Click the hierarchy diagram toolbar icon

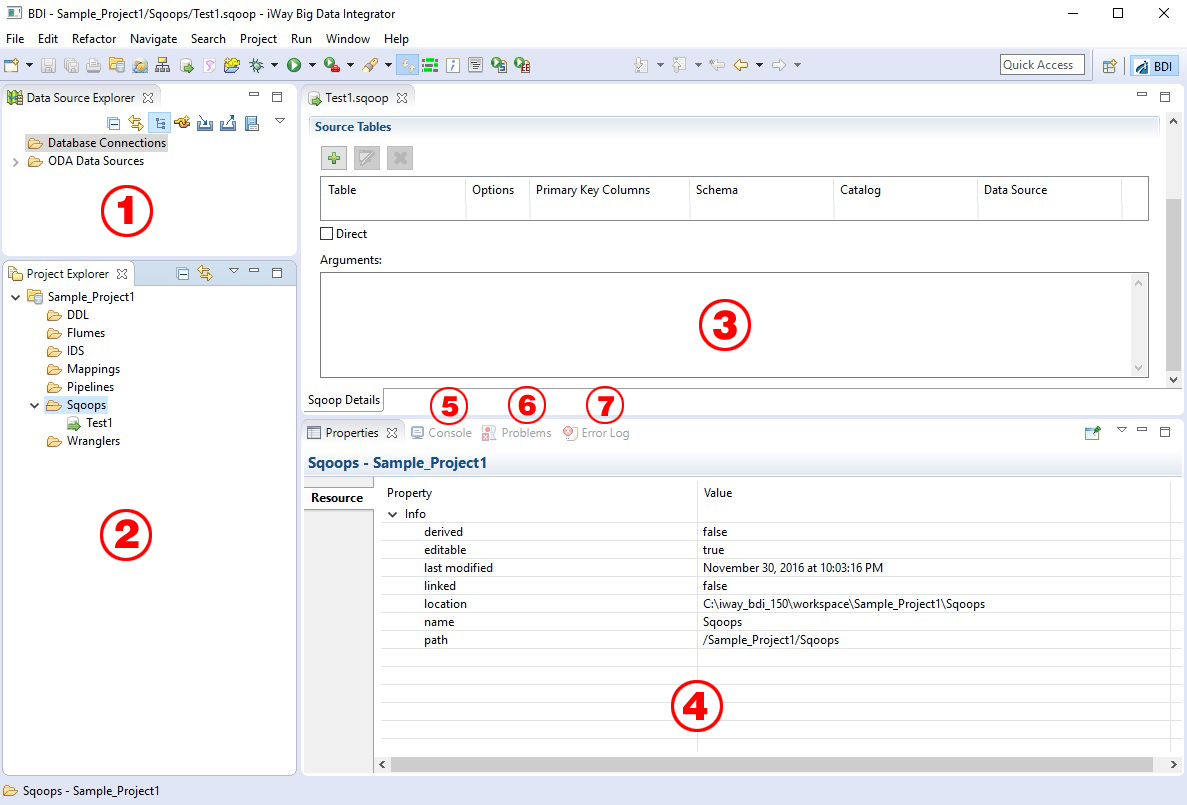163,65
